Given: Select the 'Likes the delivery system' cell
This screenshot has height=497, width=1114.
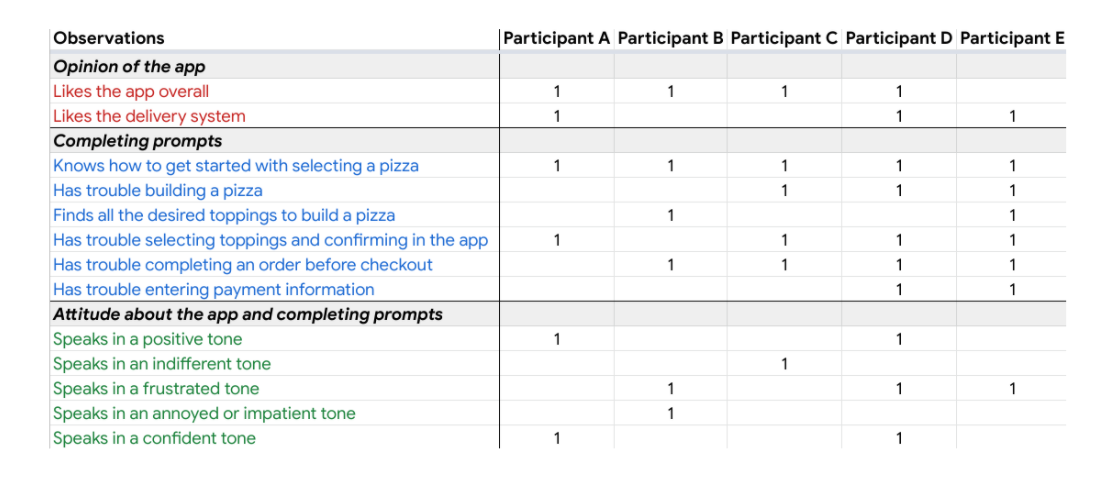Looking at the screenshot, I should click(x=149, y=116).
